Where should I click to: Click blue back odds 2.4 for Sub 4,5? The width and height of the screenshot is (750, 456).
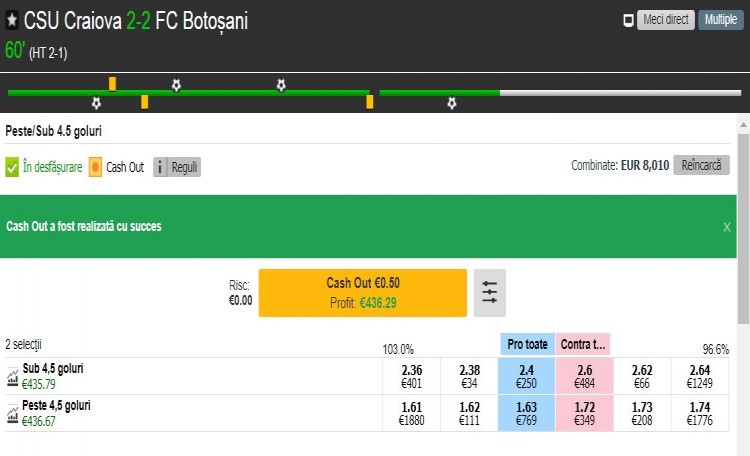click(x=527, y=376)
